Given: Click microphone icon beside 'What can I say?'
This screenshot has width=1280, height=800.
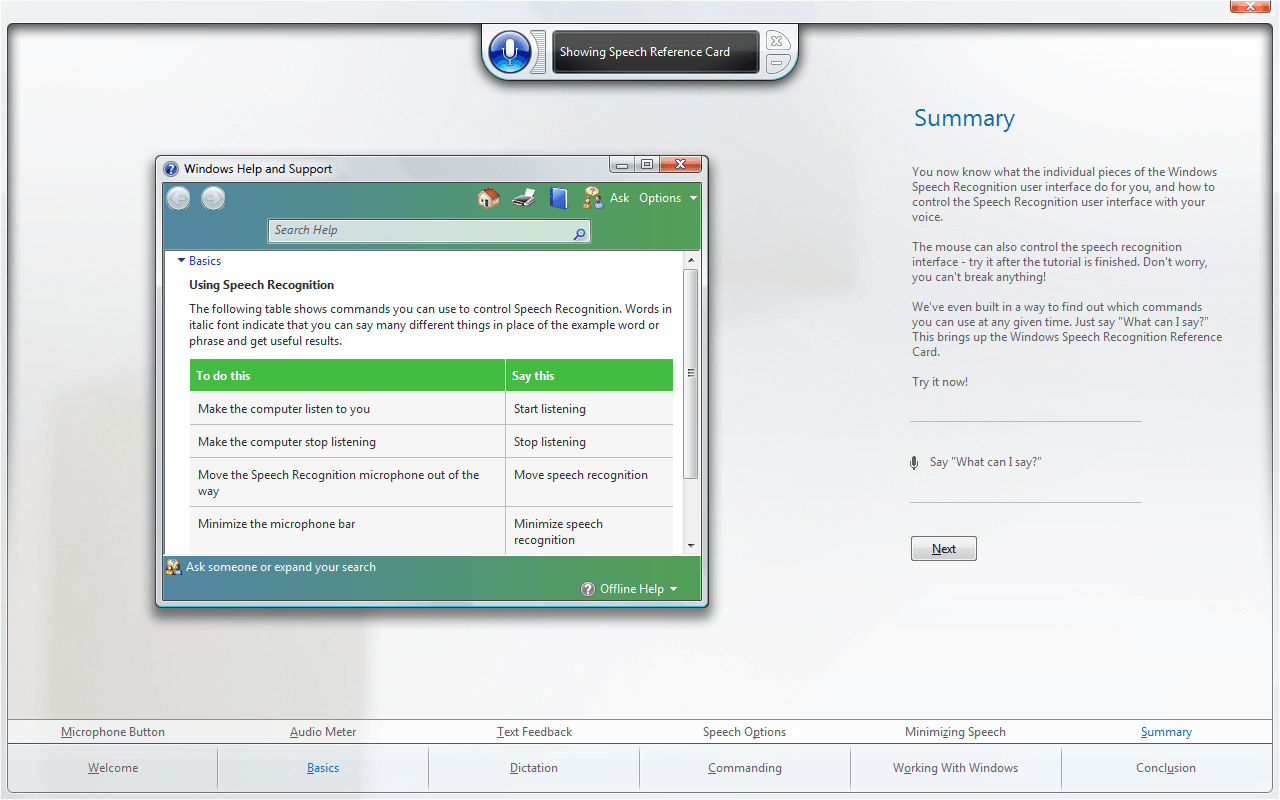Looking at the screenshot, I should tap(914, 463).
